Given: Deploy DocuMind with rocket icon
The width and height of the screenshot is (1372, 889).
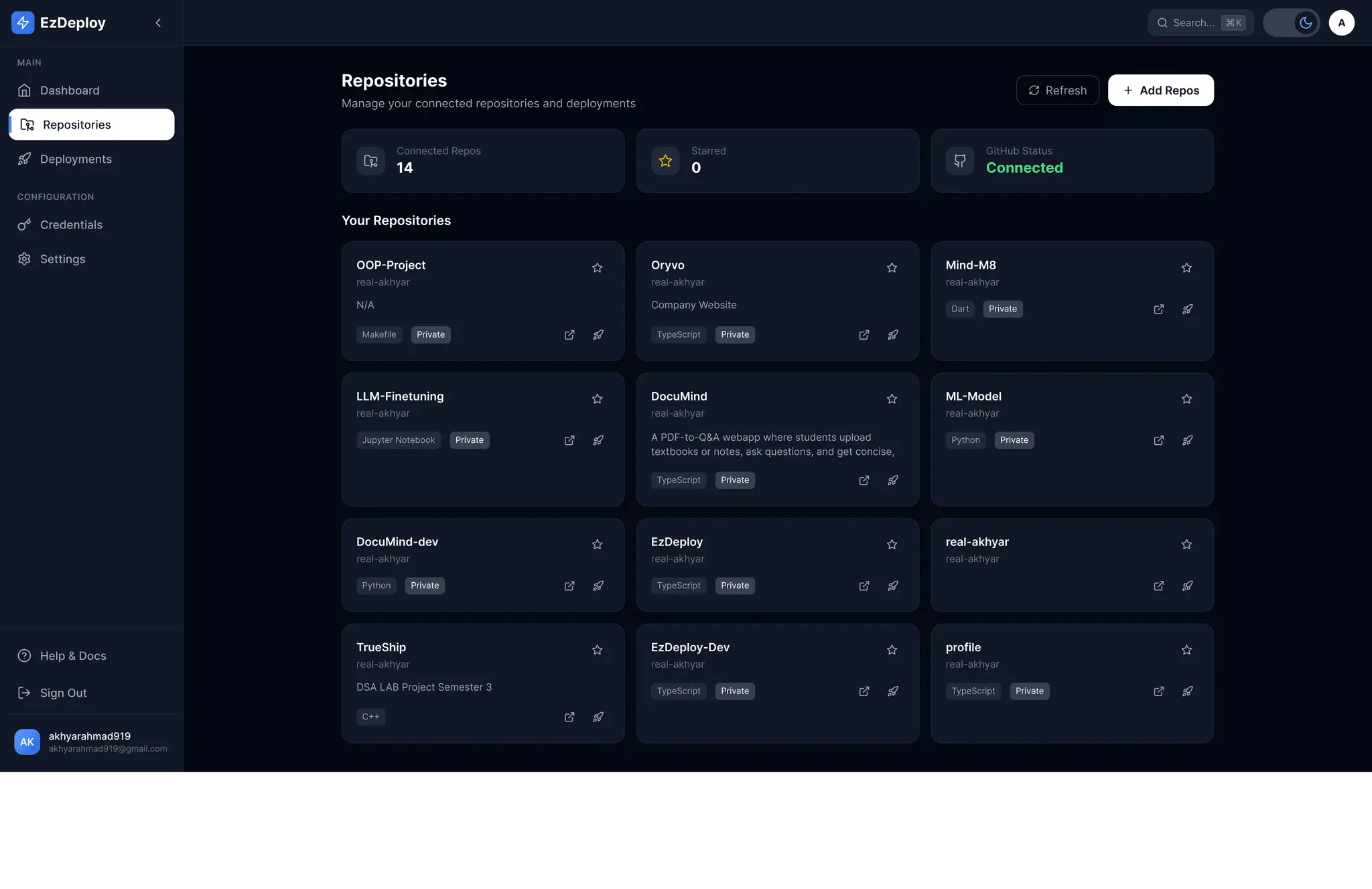Looking at the screenshot, I should [x=893, y=480].
